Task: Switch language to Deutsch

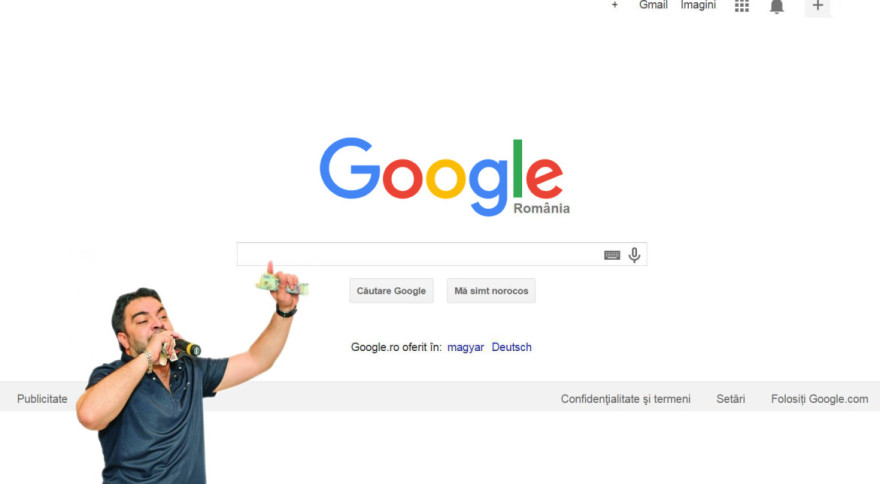Action: click(511, 347)
